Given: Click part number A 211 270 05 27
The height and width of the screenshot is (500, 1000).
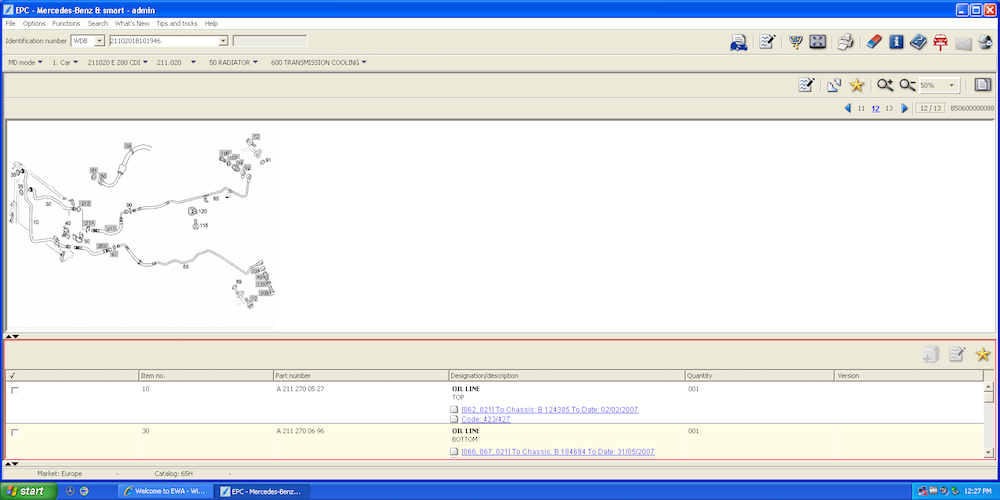Looking at the screenshot, I should pos(300,388).
